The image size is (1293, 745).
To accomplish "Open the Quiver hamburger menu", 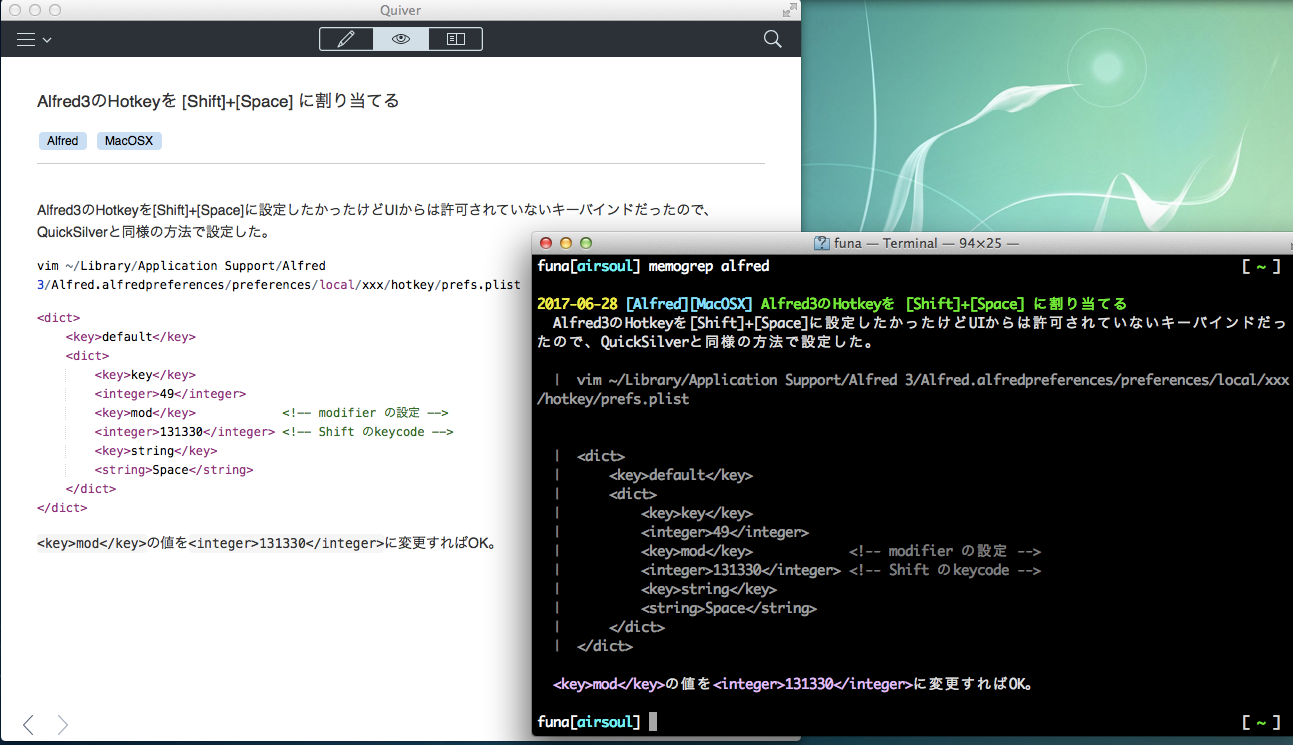I will click(26, 39).
